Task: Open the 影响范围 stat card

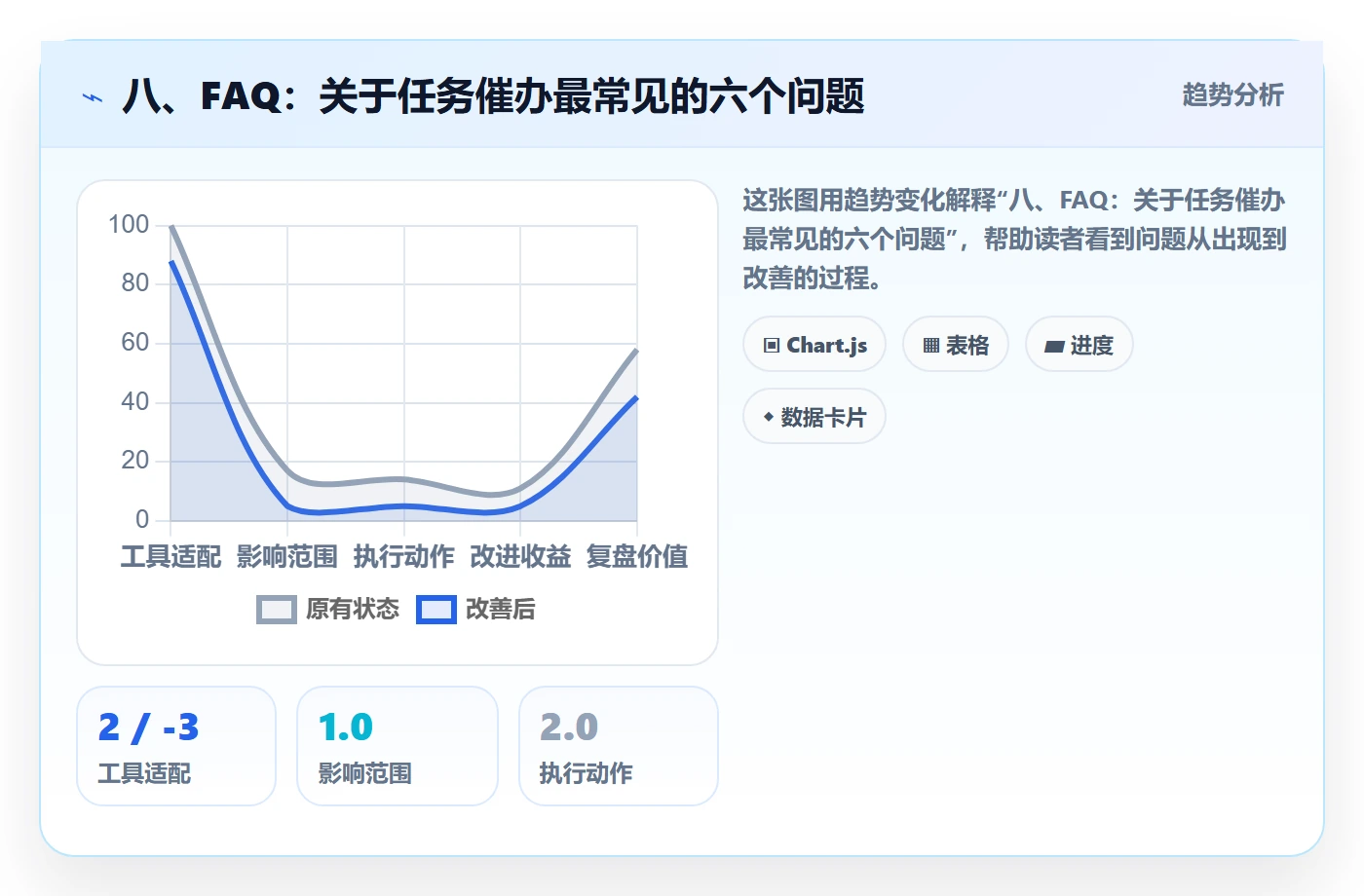Action: pyautogui.click(x=398, y=746)
